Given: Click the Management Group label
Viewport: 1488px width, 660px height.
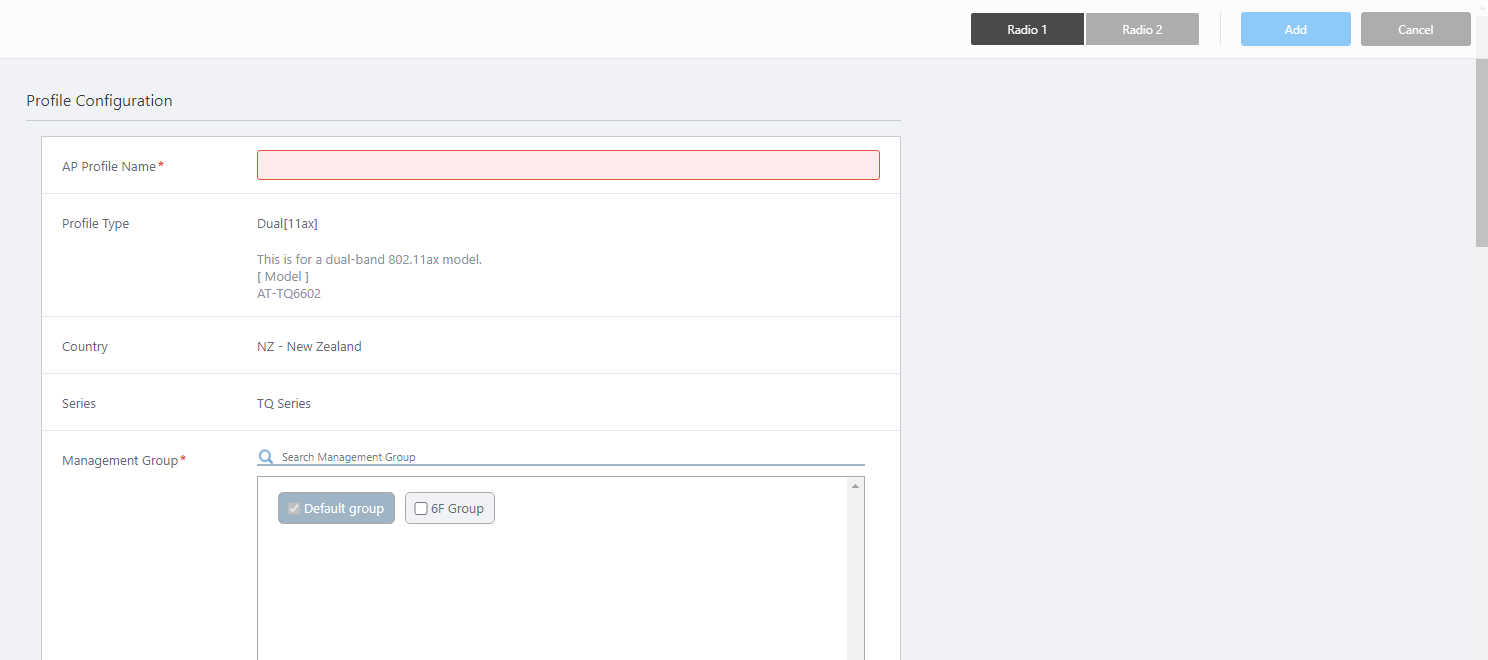Looking at the screenshot, I should [120, 461].
